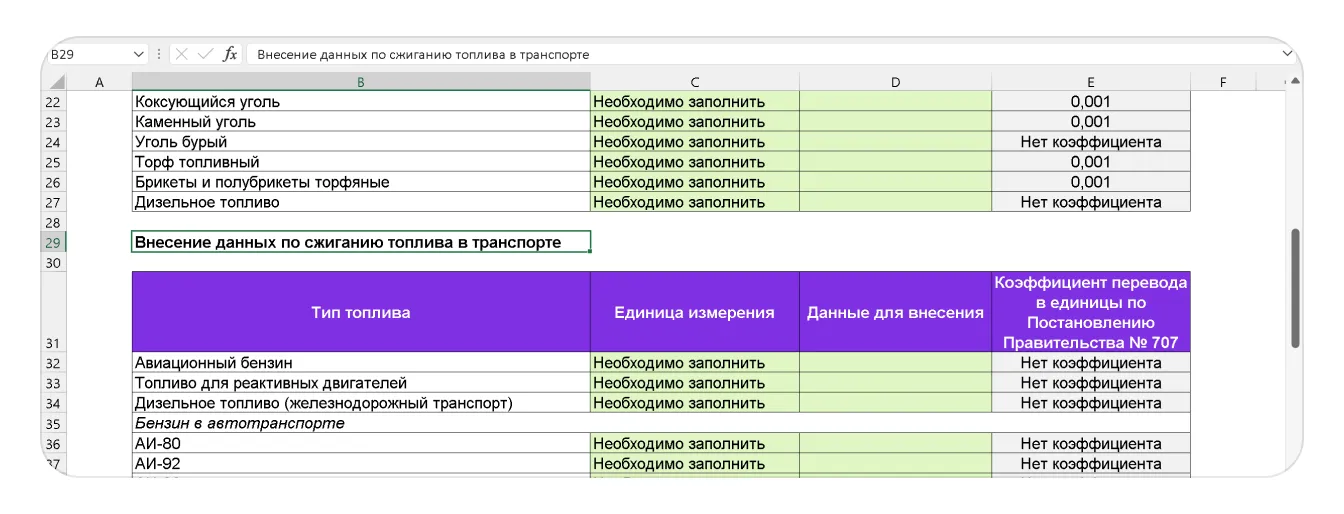The image size is (1344, 514).
Task: Select cell 'Каменный уголь'
Action: click(361, 122)
